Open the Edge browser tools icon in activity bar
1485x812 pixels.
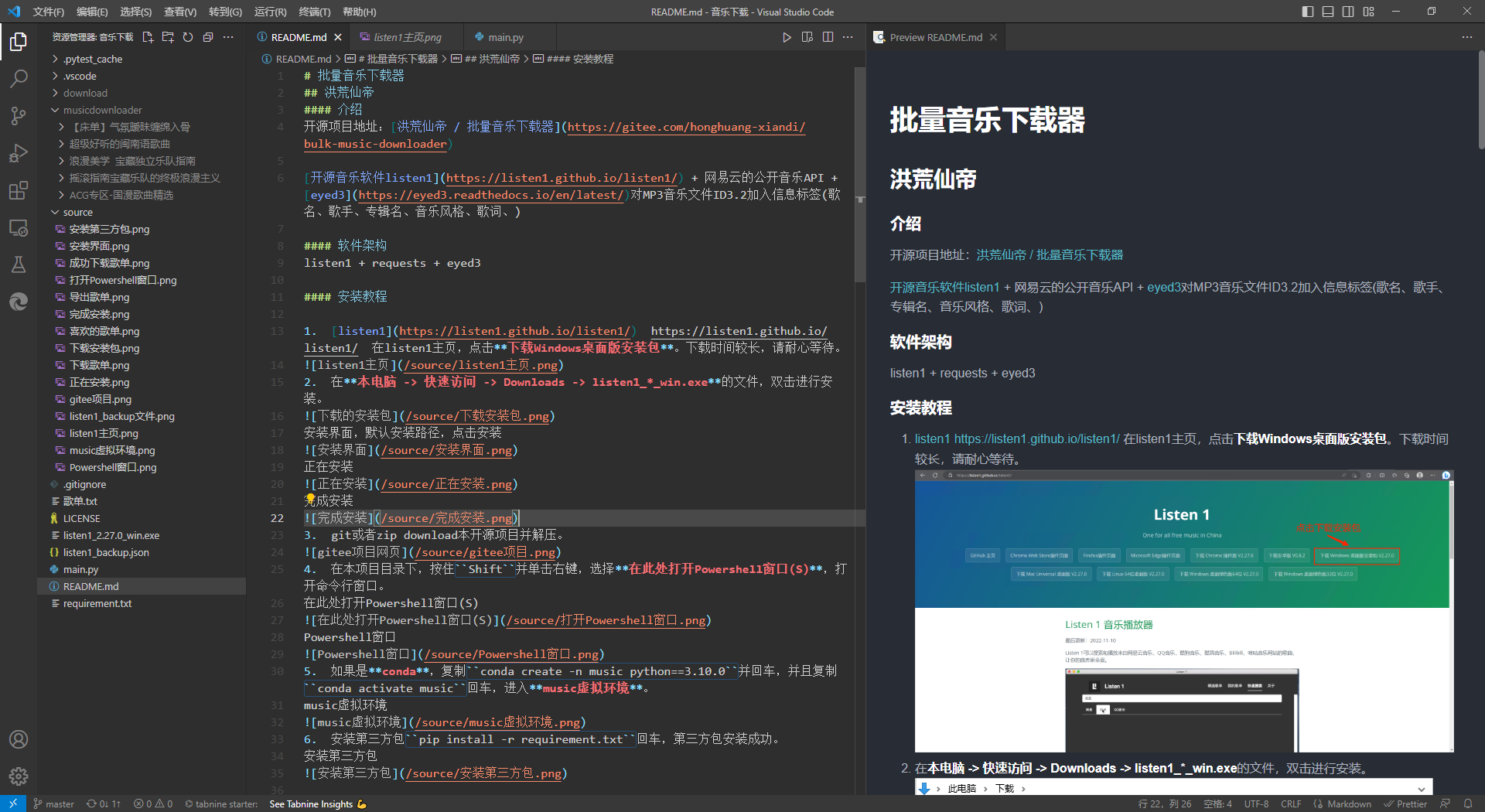pyautogui.click(x=19, y=302)
